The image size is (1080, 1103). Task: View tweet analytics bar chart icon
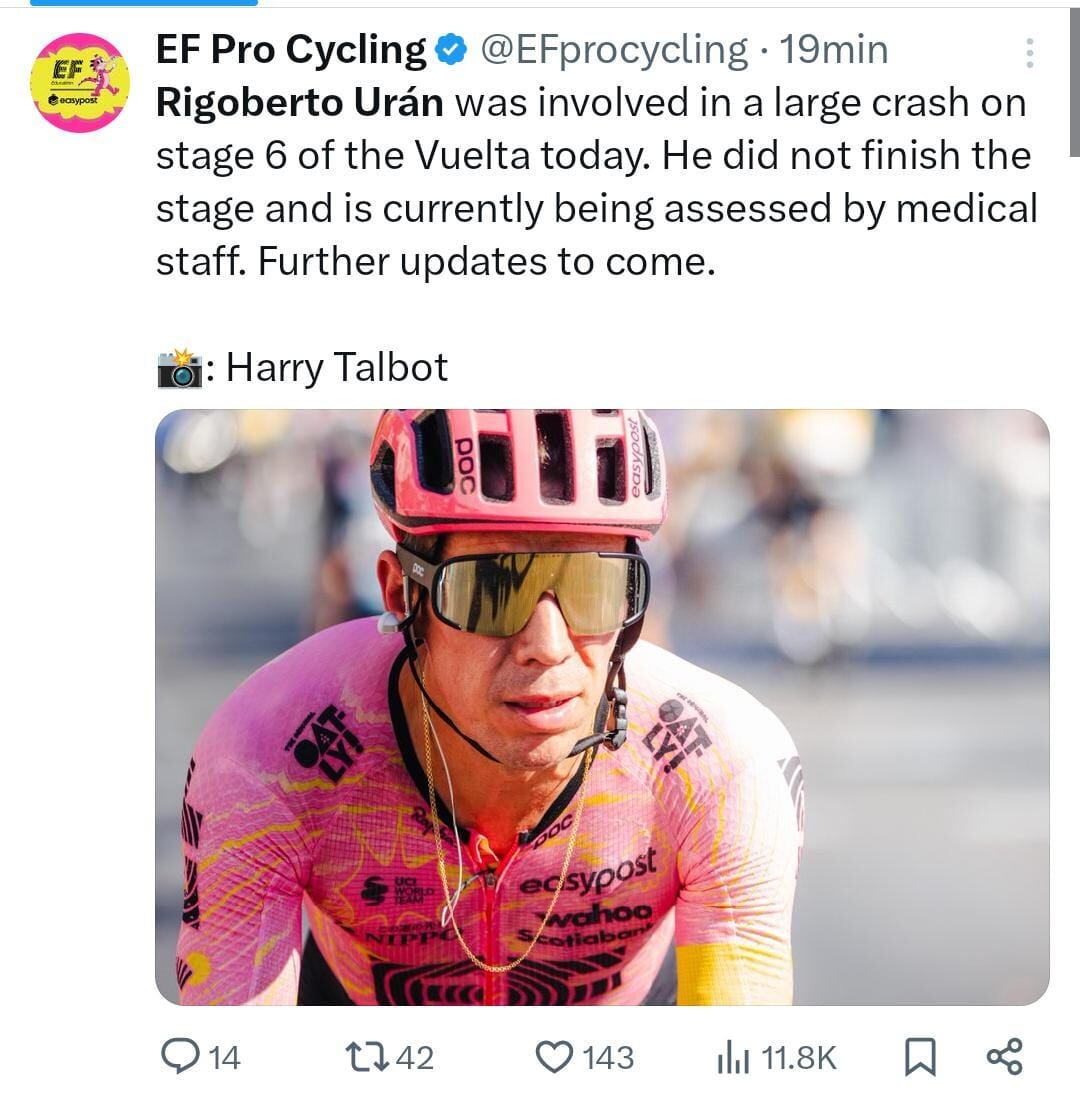click(732, 1057)
